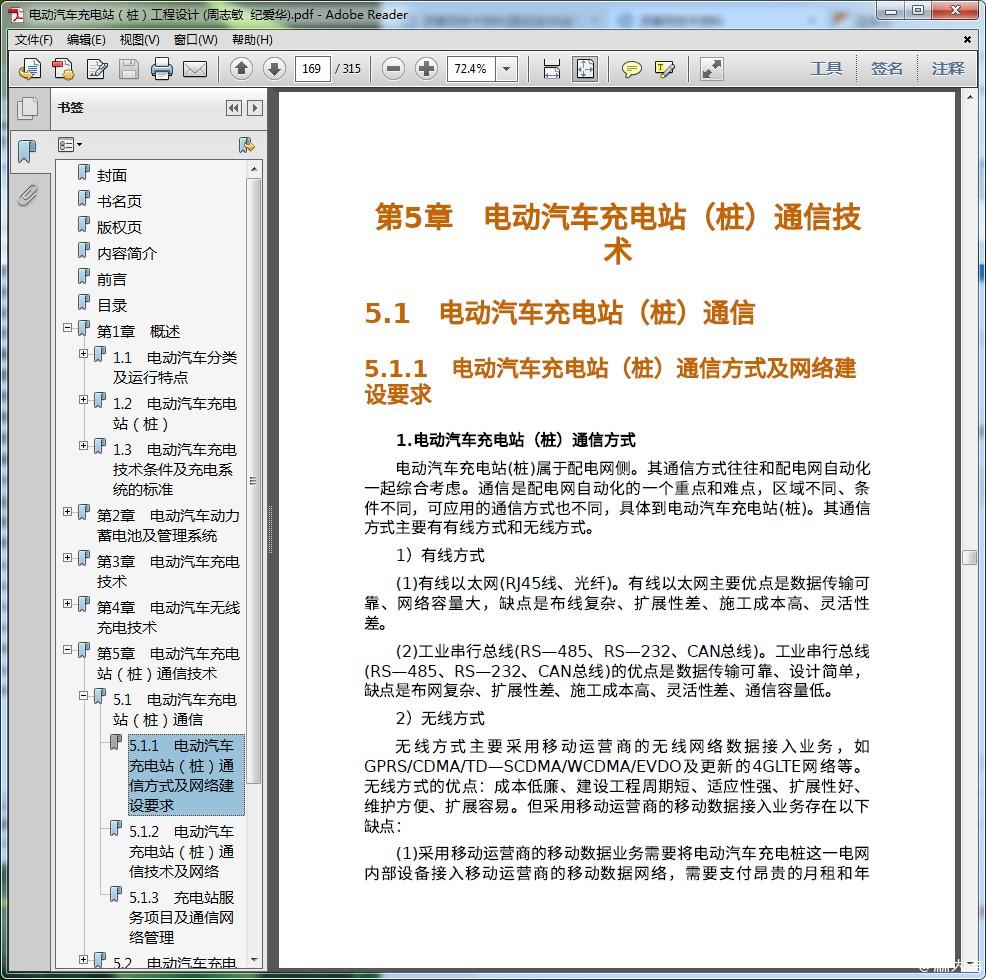Zoom out with the minus button
The image size is (986, 980).
tap(394, 69)
